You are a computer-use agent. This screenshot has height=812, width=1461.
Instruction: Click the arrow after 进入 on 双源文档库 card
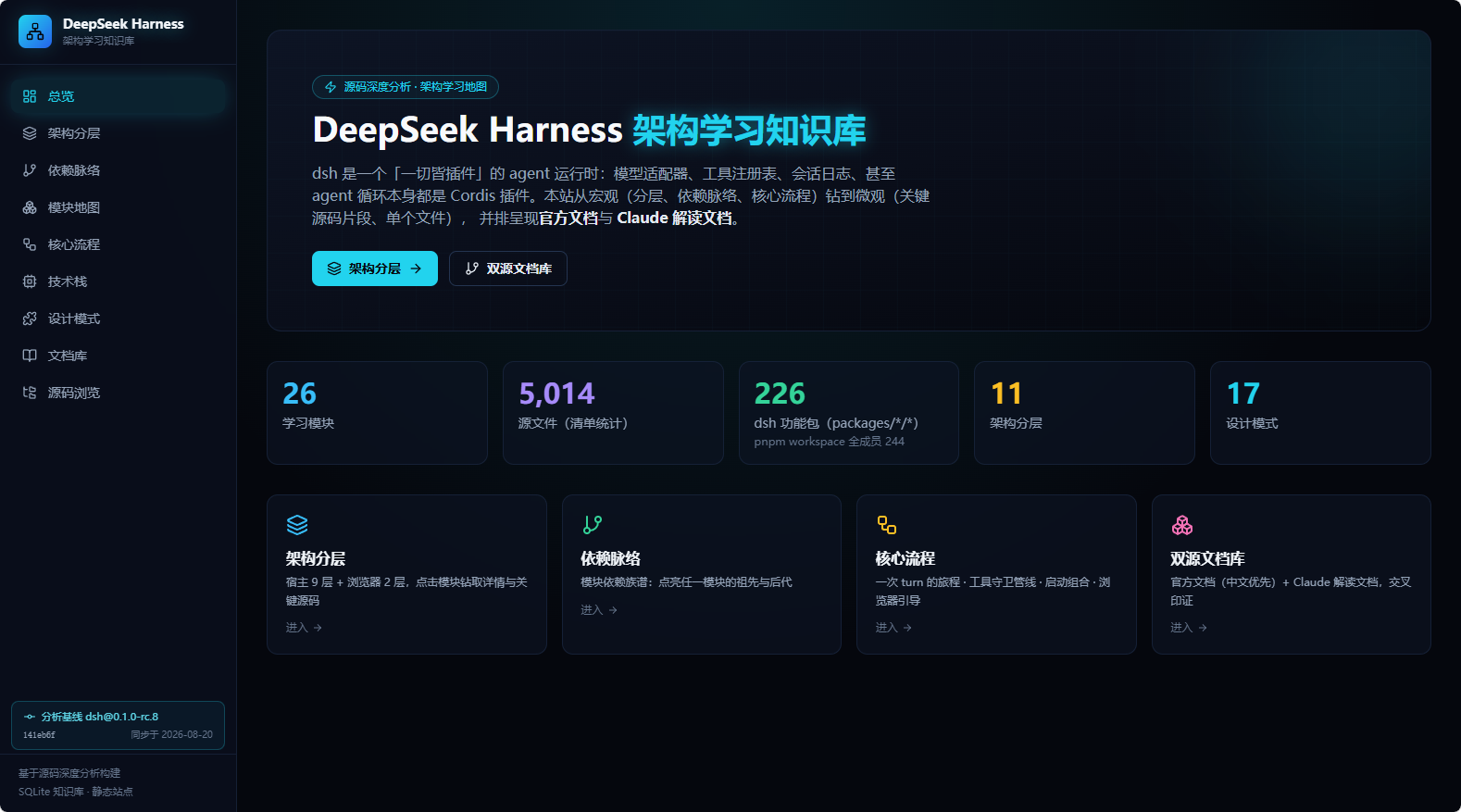[x=1203, y=628]
